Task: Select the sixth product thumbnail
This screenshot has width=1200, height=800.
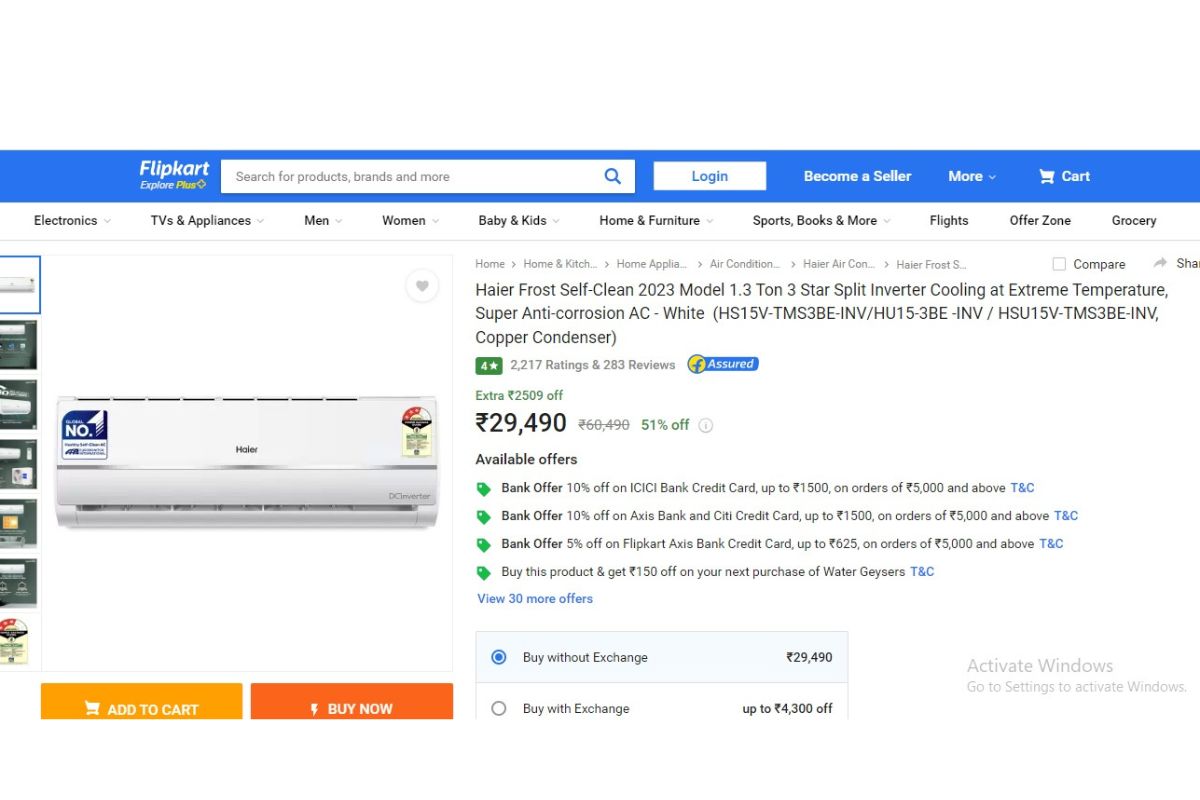Action: pyautogui.click(x=18, y=583)
